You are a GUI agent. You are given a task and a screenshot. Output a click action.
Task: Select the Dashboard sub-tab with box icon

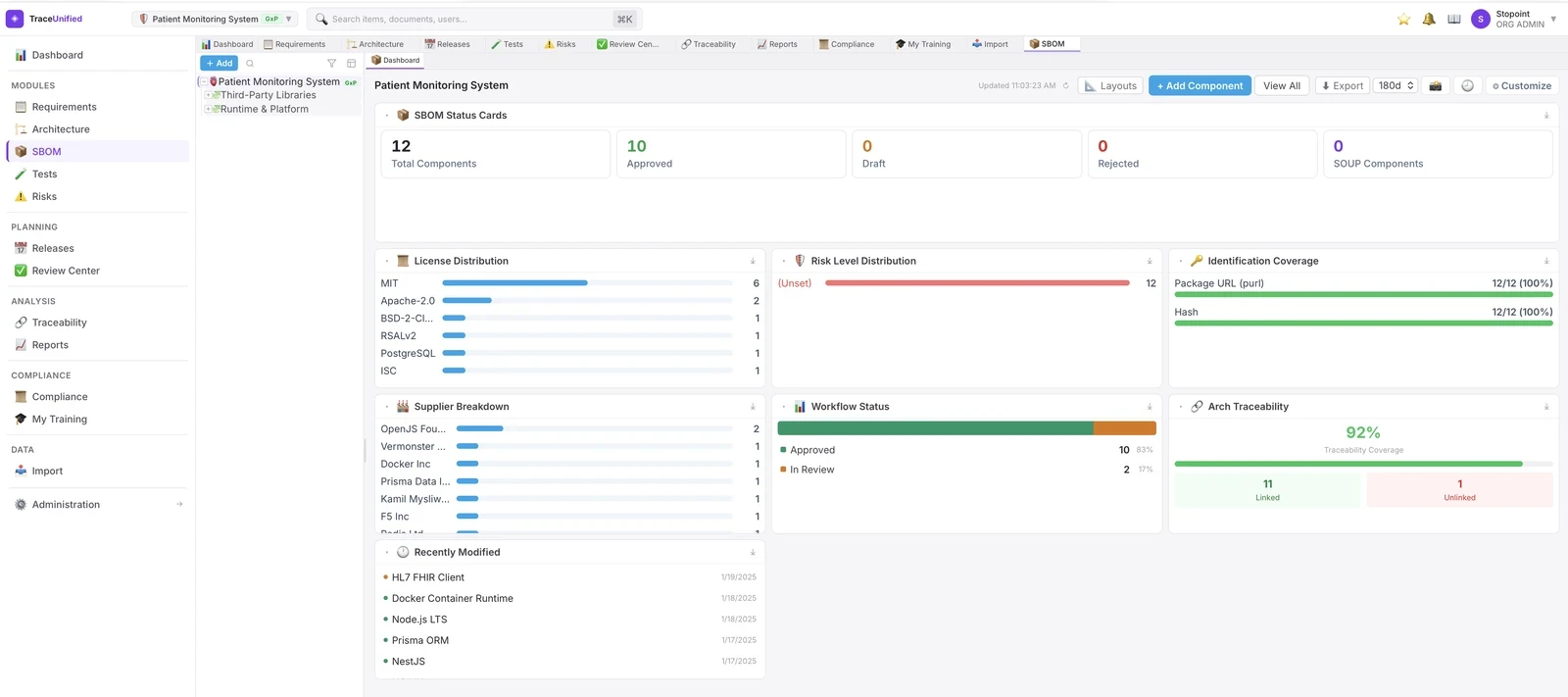coord(396,61)
